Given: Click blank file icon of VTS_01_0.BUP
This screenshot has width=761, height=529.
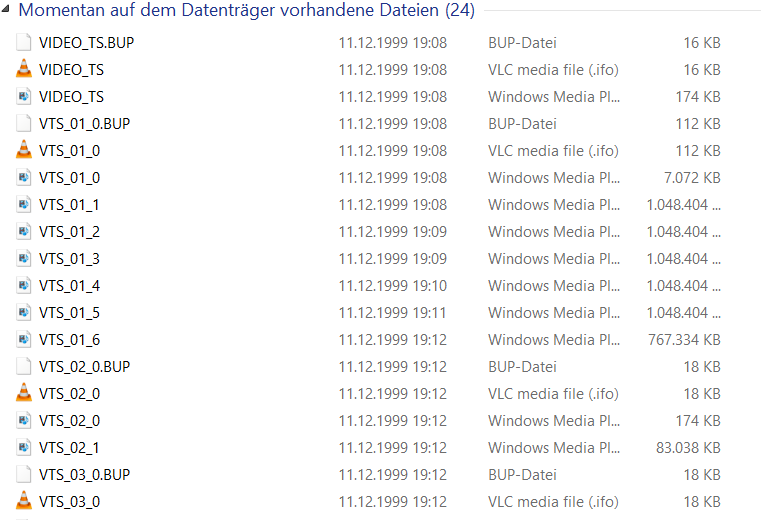Looking at the screenshot, I should pos(23,123).
